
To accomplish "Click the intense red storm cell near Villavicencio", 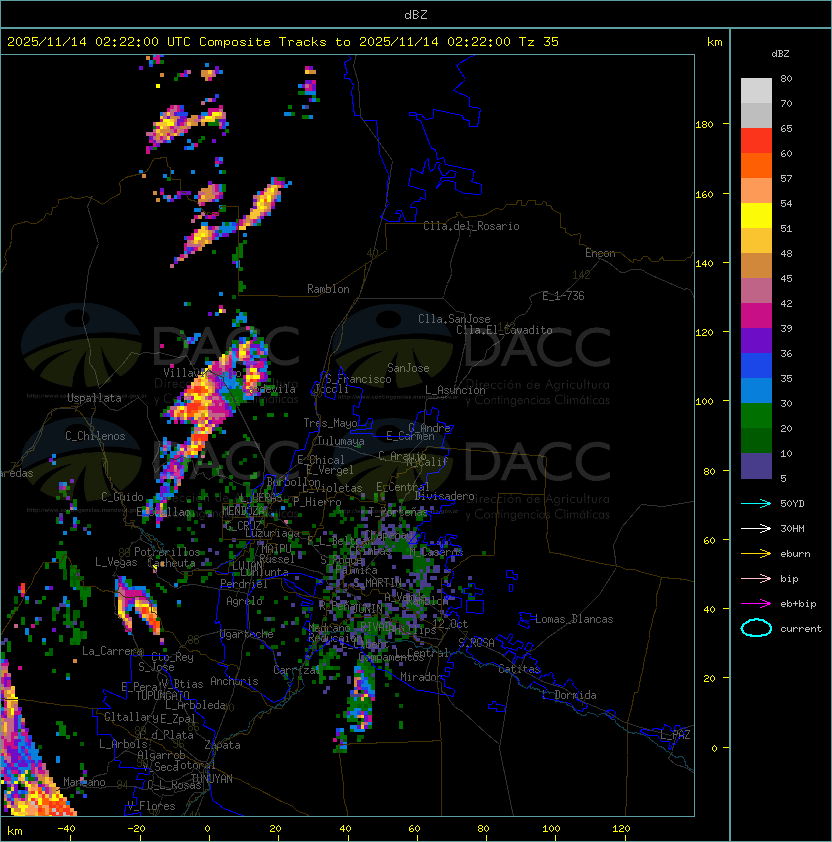I will pos(201,402).
